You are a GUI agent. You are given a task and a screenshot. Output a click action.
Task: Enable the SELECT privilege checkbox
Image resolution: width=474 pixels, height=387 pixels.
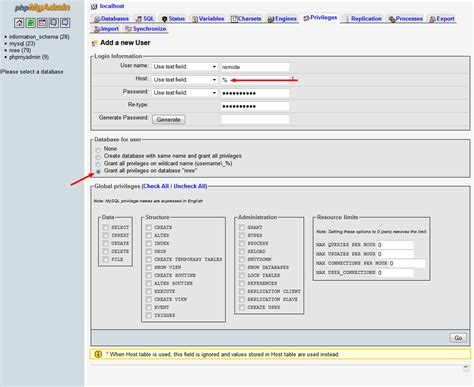pos(106,227)
